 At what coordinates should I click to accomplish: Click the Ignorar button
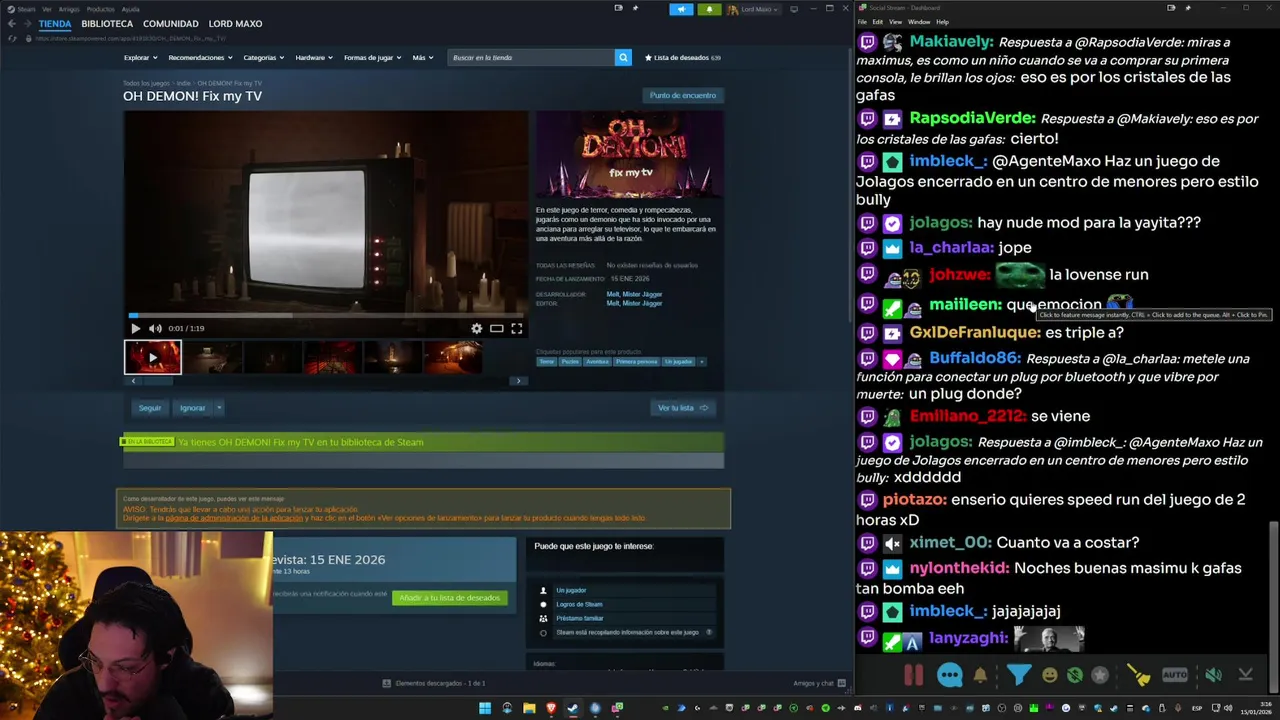[x=192, y=407]
